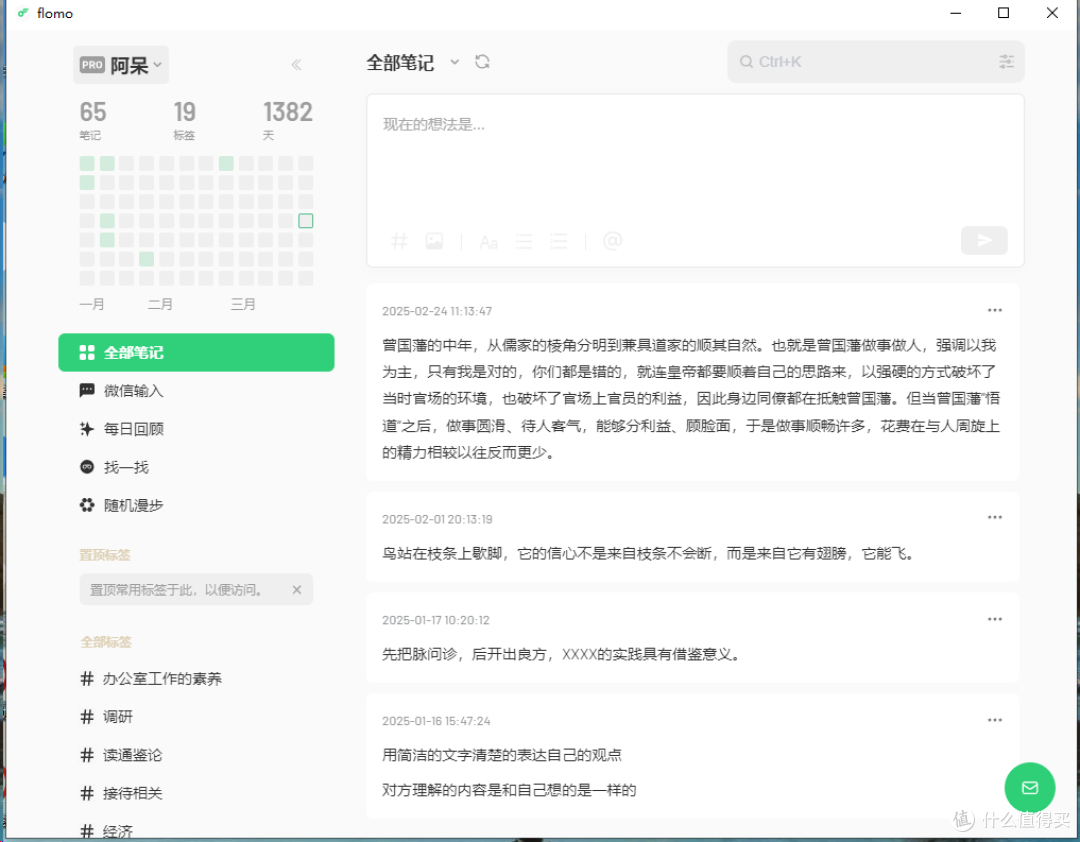Image resolution: width=1080 pixels, height=842 pixels.
Task: Open more options for 2025-02-24 note
Action: tap(995, 311)
